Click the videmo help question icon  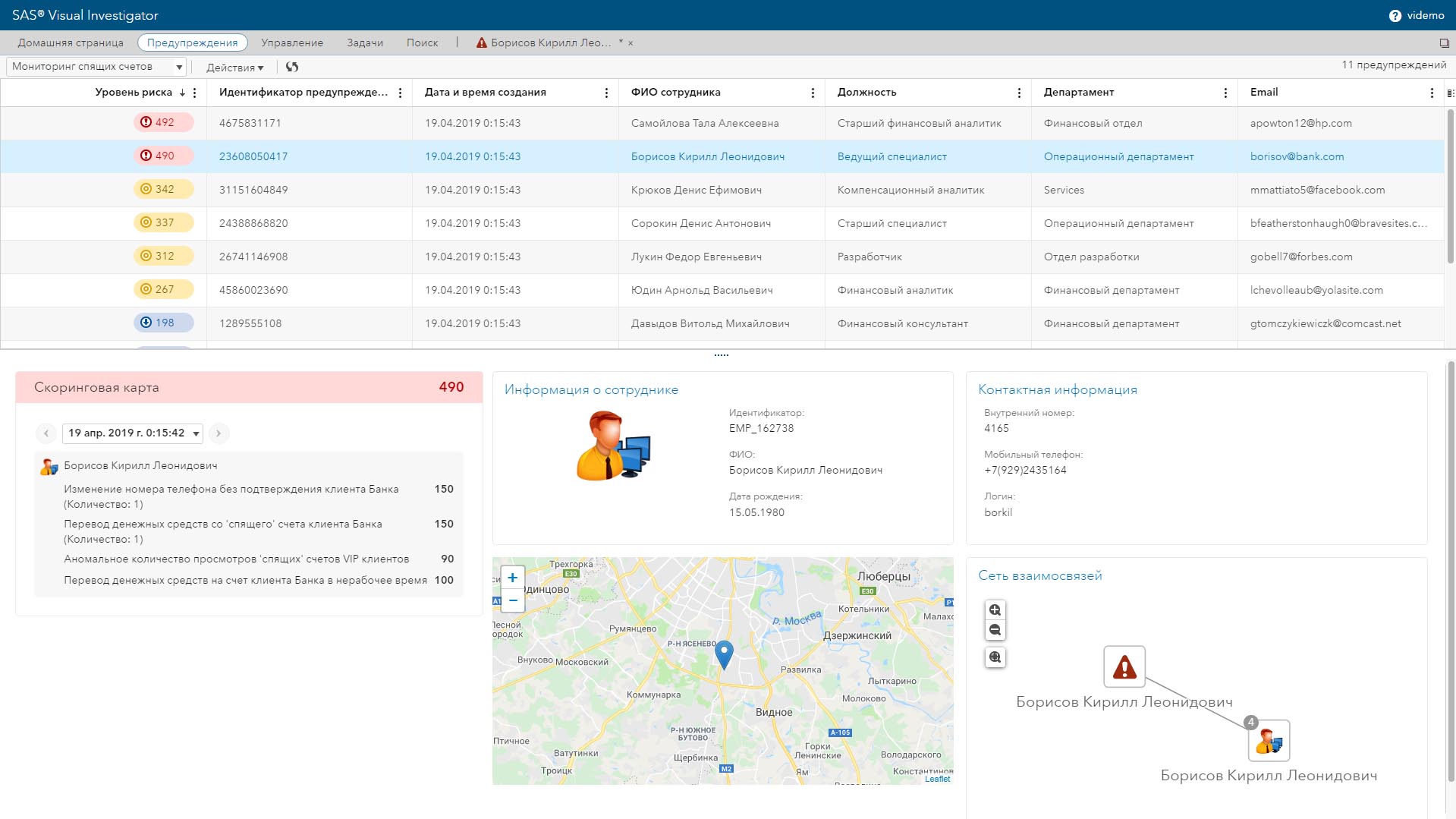pyautogui.click(x=1395, y=16)
